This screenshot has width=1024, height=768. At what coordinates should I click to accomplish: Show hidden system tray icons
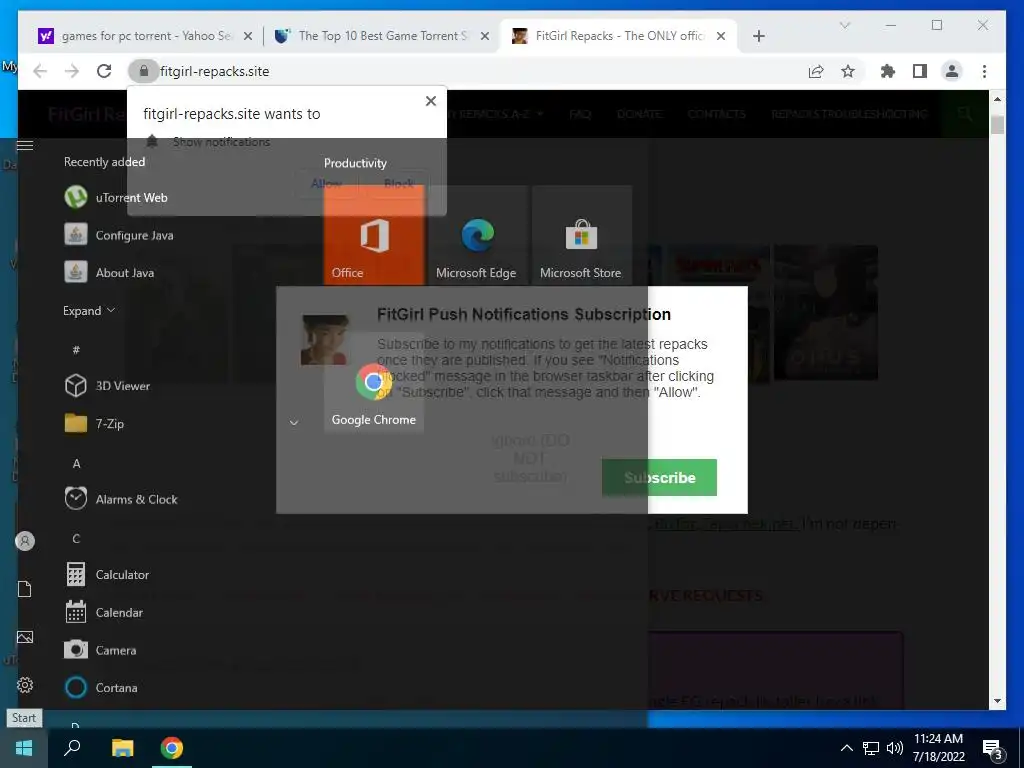point(846,748)
